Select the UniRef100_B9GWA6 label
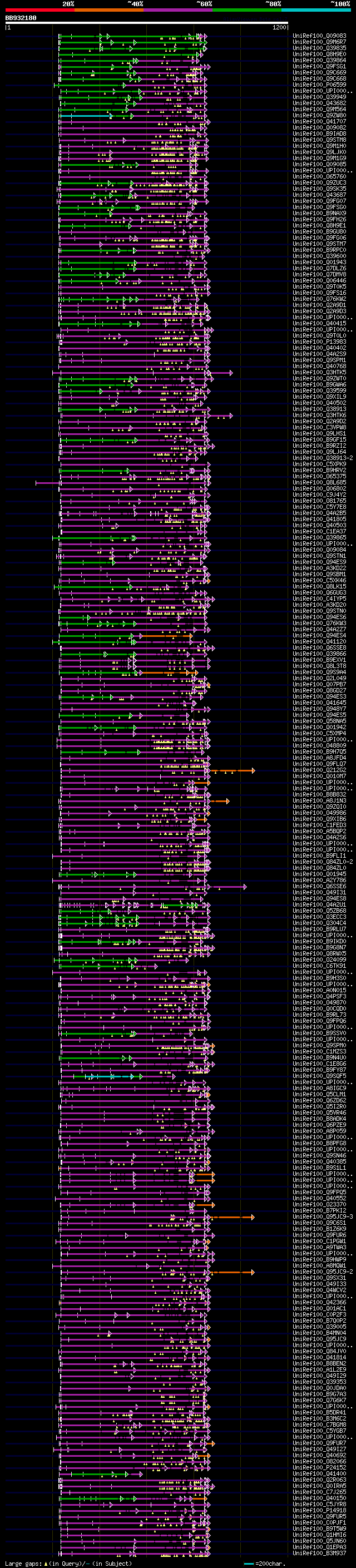Viewport: 356px width, 1568px height. pyautogui.click(x=319, y=385)
